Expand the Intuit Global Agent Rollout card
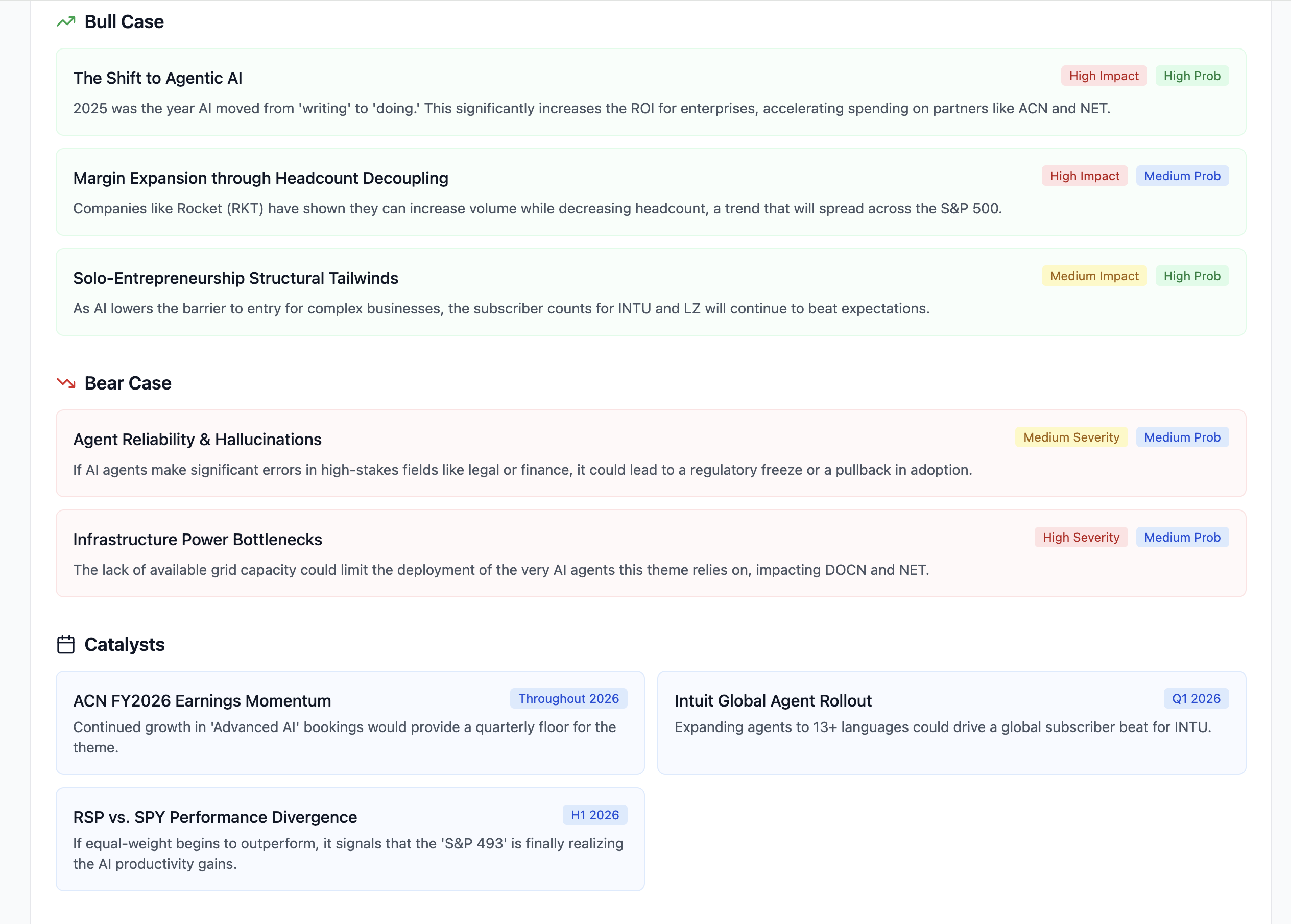1291x924 pixels. pos(951,723)
